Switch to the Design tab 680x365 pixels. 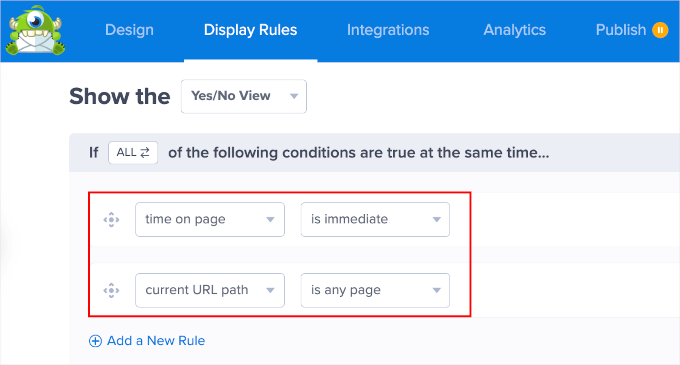coord(129,30)
